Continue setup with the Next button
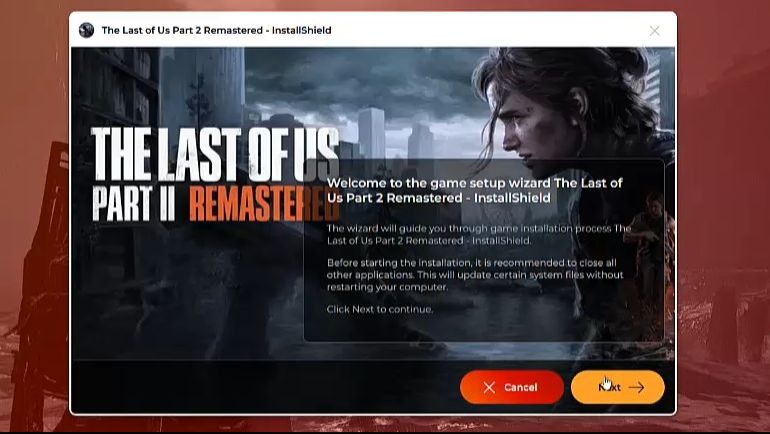The image size is (770, 434). click(x=618, y=387)
